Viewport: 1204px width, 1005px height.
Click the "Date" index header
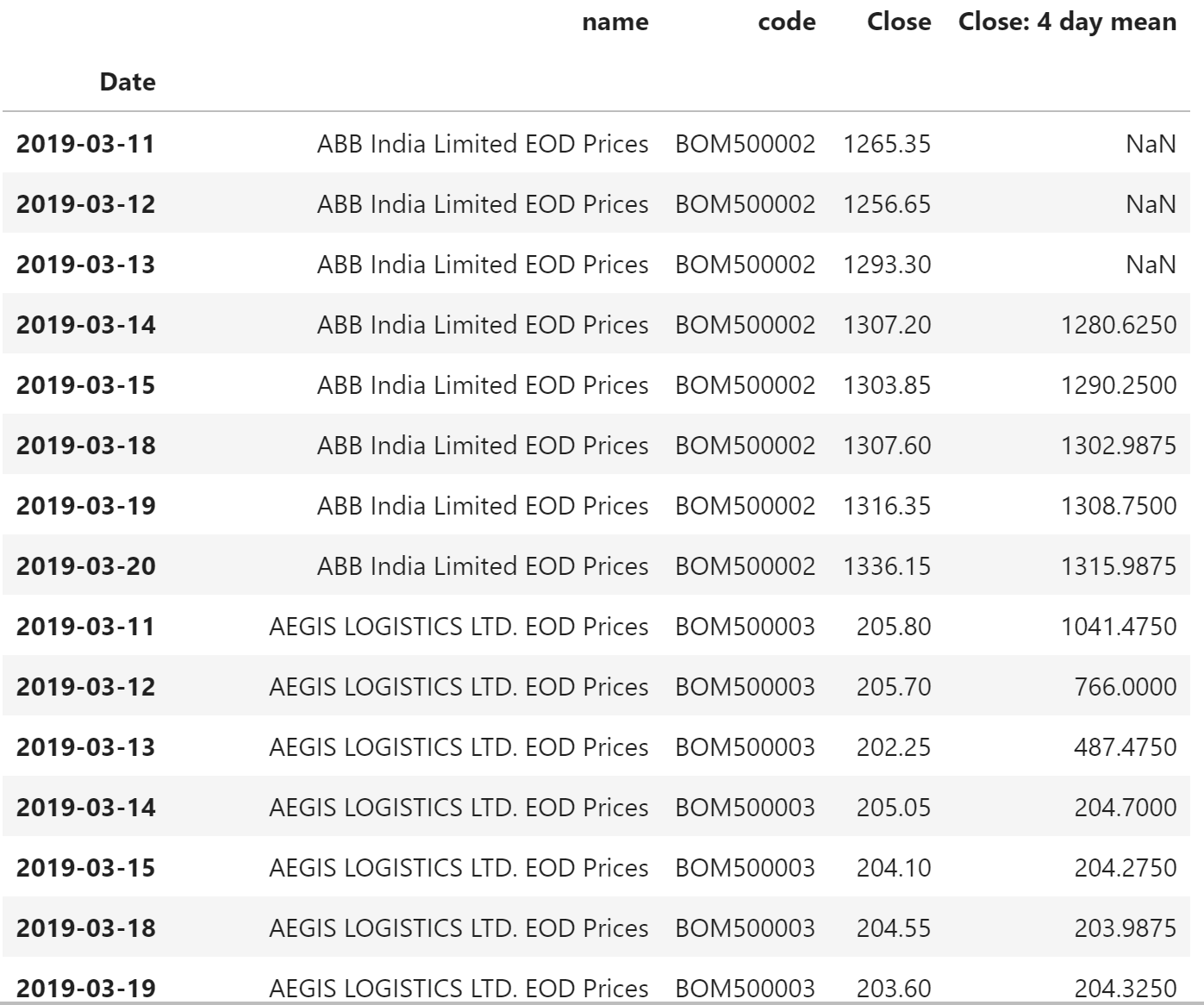128,83
